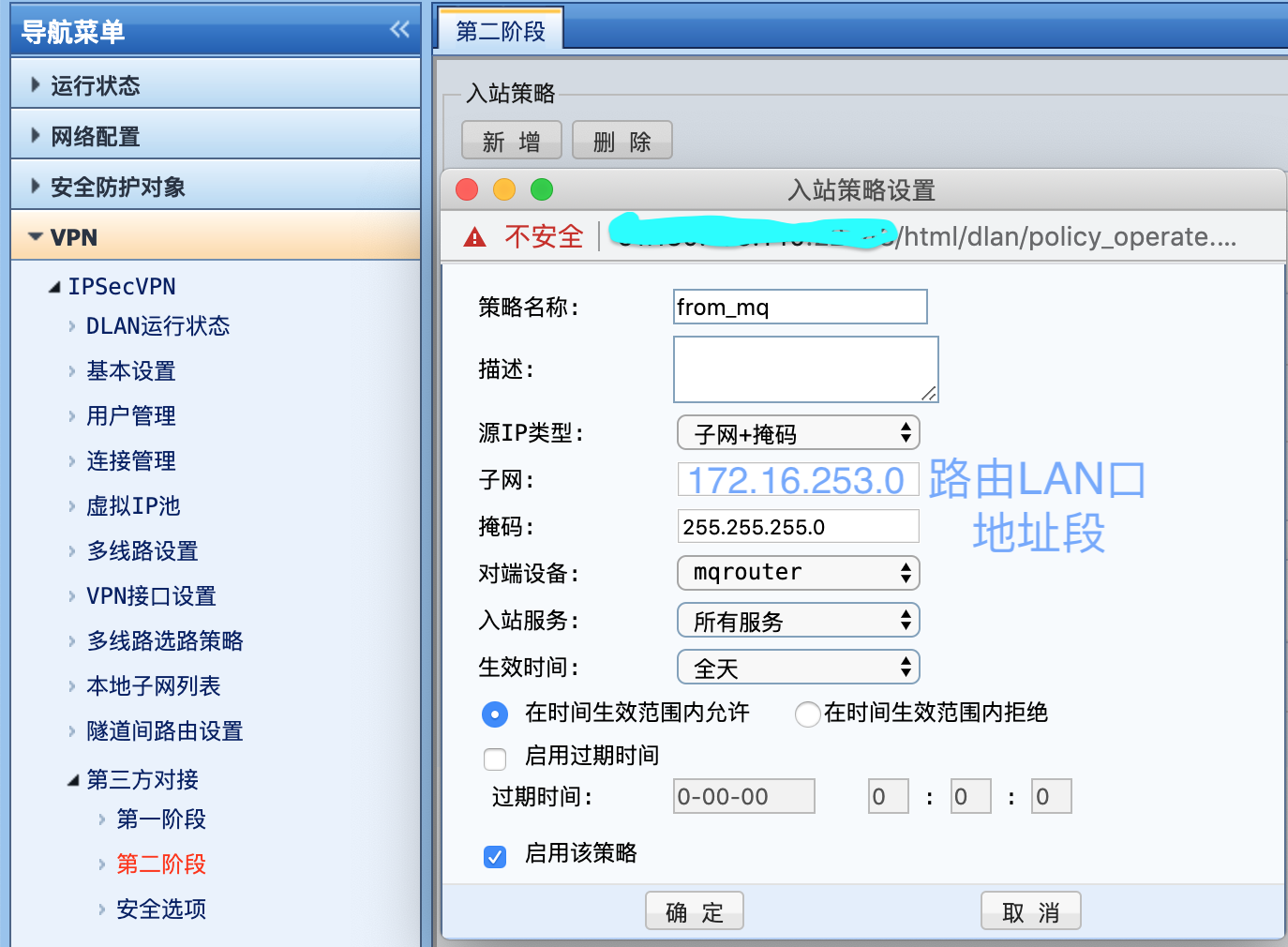Screen dimensions: 1288x947
Task: Collapse the navigation menu with double-chevron icon
Action: [x=399, y=30]
